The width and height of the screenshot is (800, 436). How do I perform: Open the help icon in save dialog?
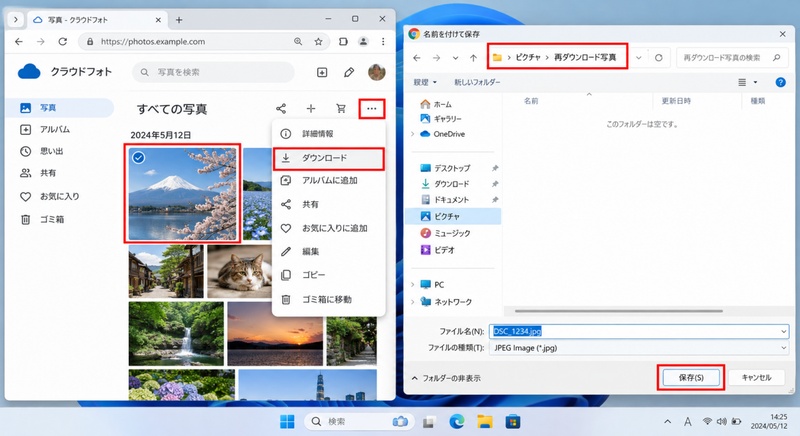780,82
